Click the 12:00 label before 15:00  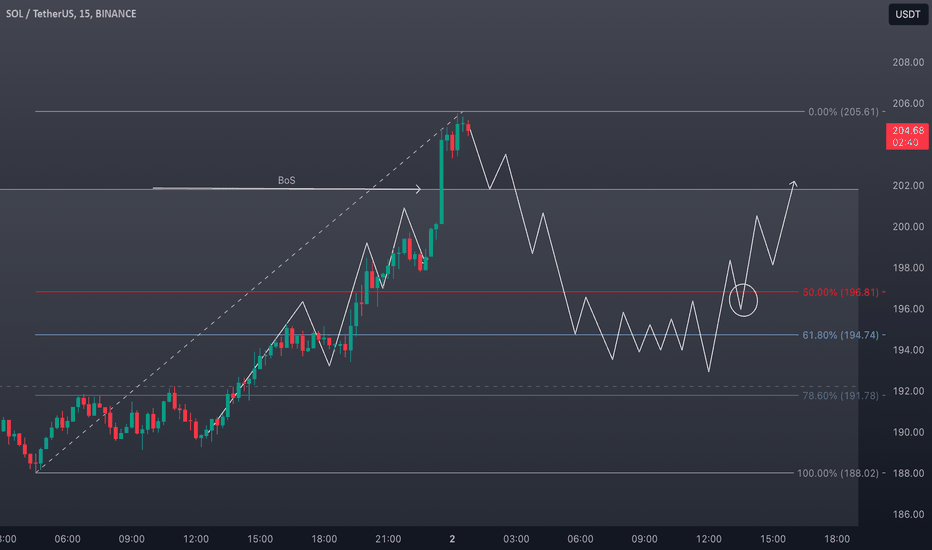[196, 539]
